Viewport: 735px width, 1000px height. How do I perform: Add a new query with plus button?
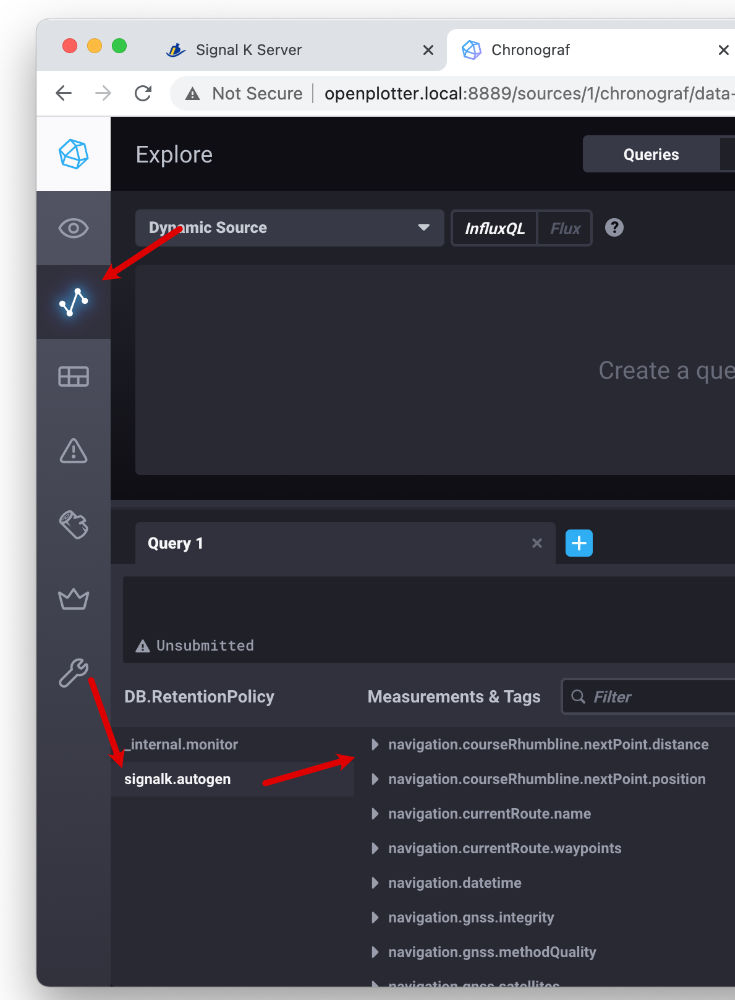click(x=579, y=543)
